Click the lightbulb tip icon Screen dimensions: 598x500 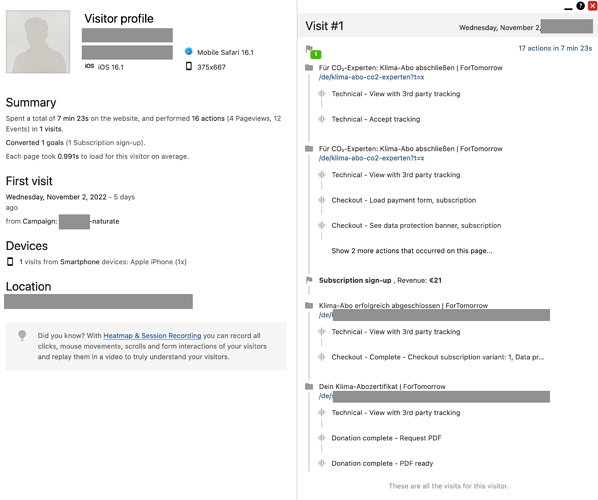click(22, 336)
